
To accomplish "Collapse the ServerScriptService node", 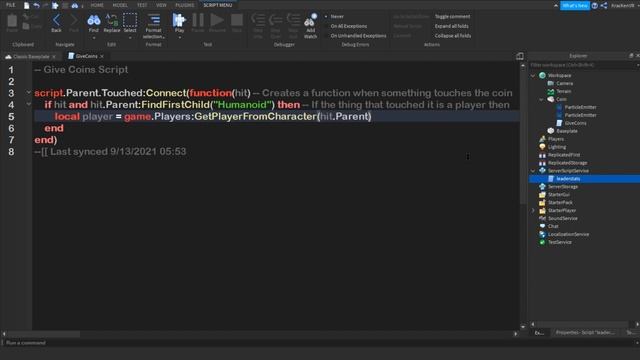I will point(533,171).
